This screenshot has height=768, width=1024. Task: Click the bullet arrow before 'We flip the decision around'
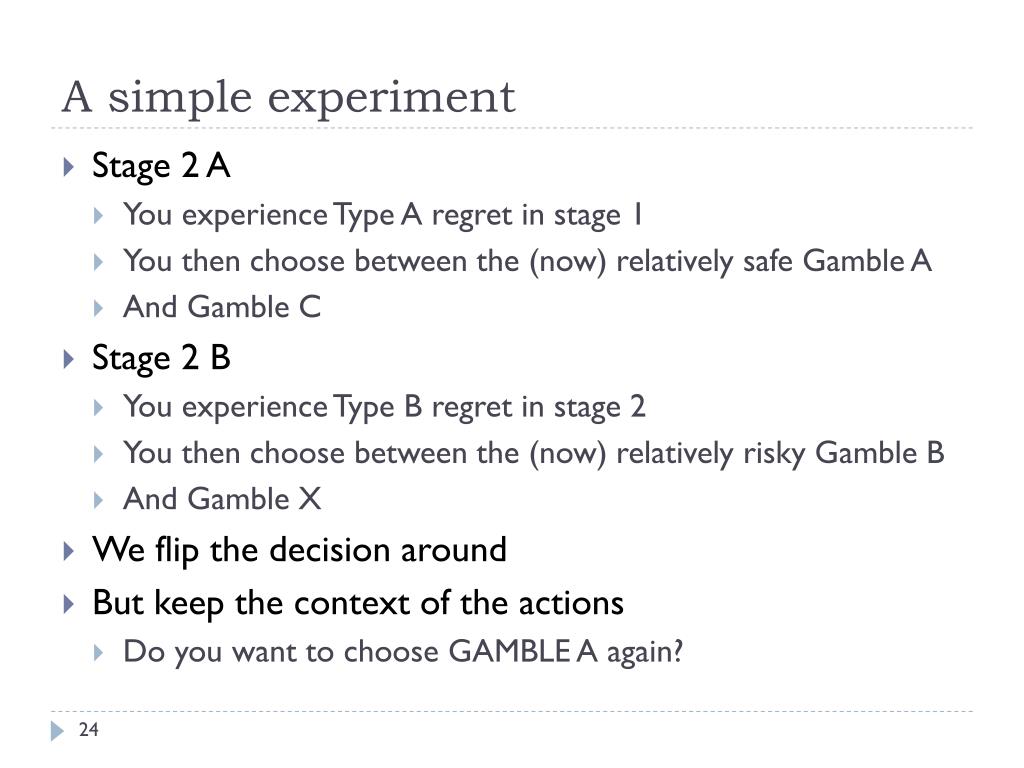[x=69, y=551]
